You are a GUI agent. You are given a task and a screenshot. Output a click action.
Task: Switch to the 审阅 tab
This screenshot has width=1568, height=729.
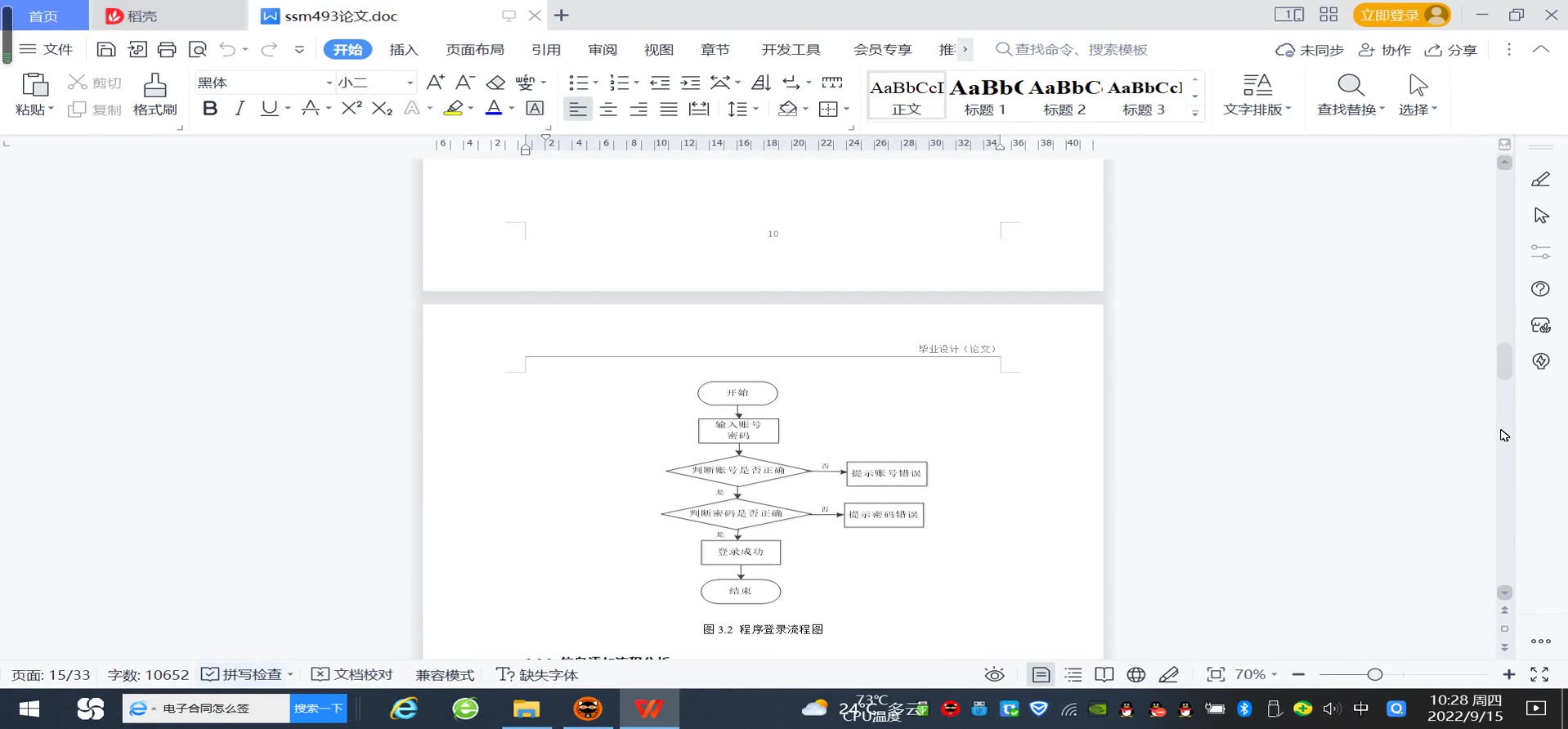[603, 50]
